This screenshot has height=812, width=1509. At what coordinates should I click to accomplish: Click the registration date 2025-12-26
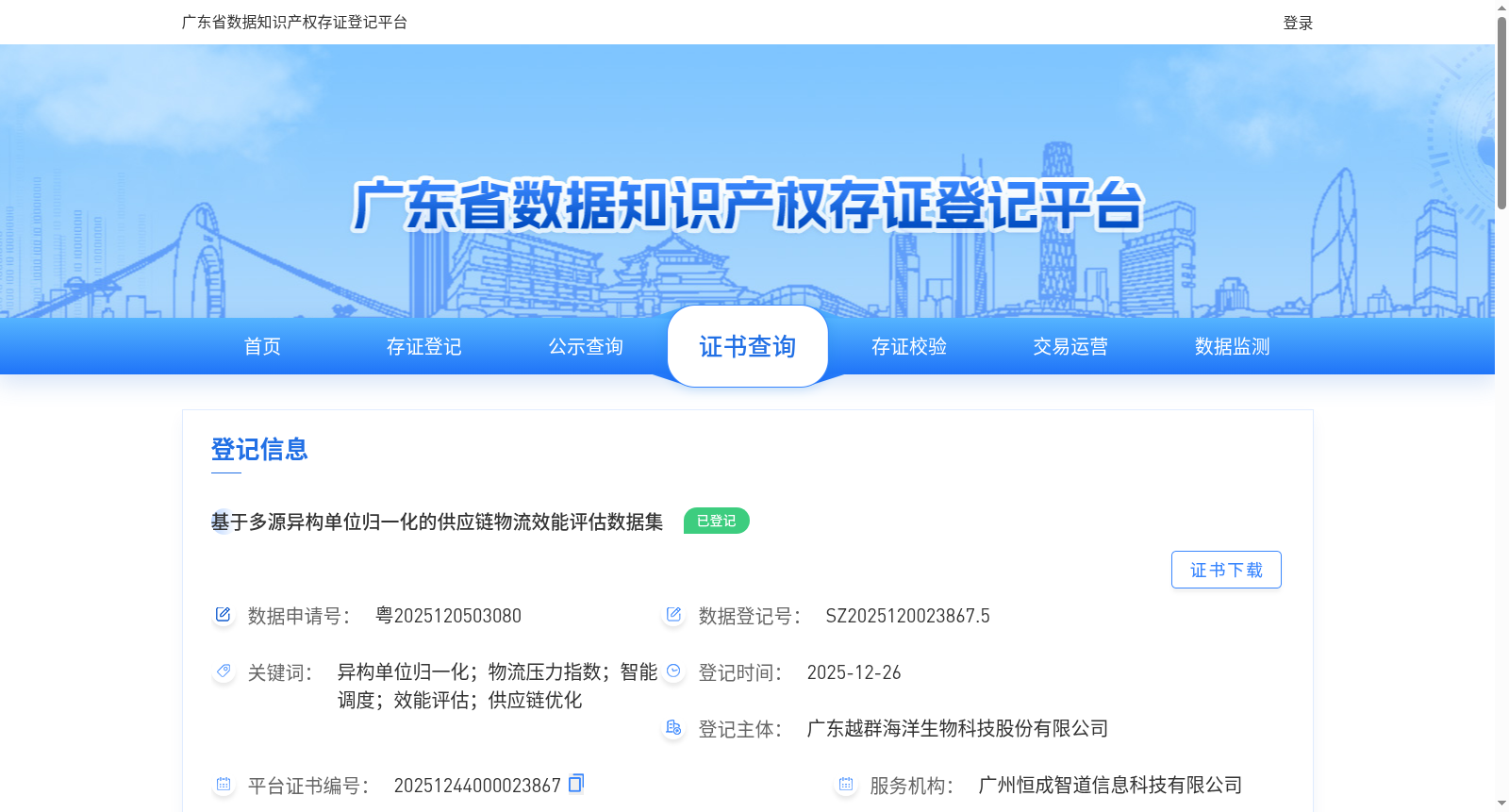point(854,672)
